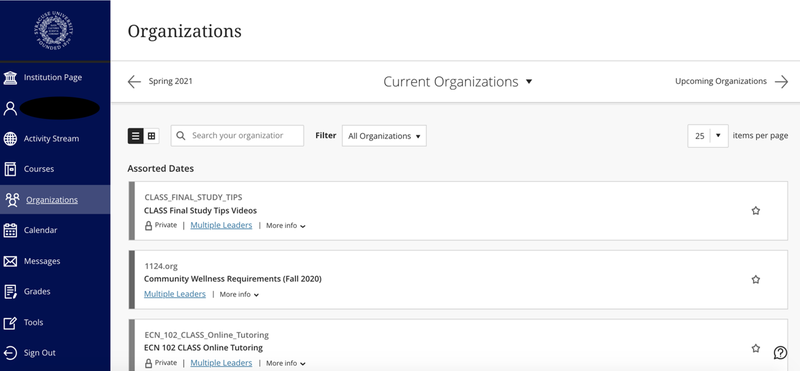
Task: Click the user profile silhouette icon
Action: [10, 108]
